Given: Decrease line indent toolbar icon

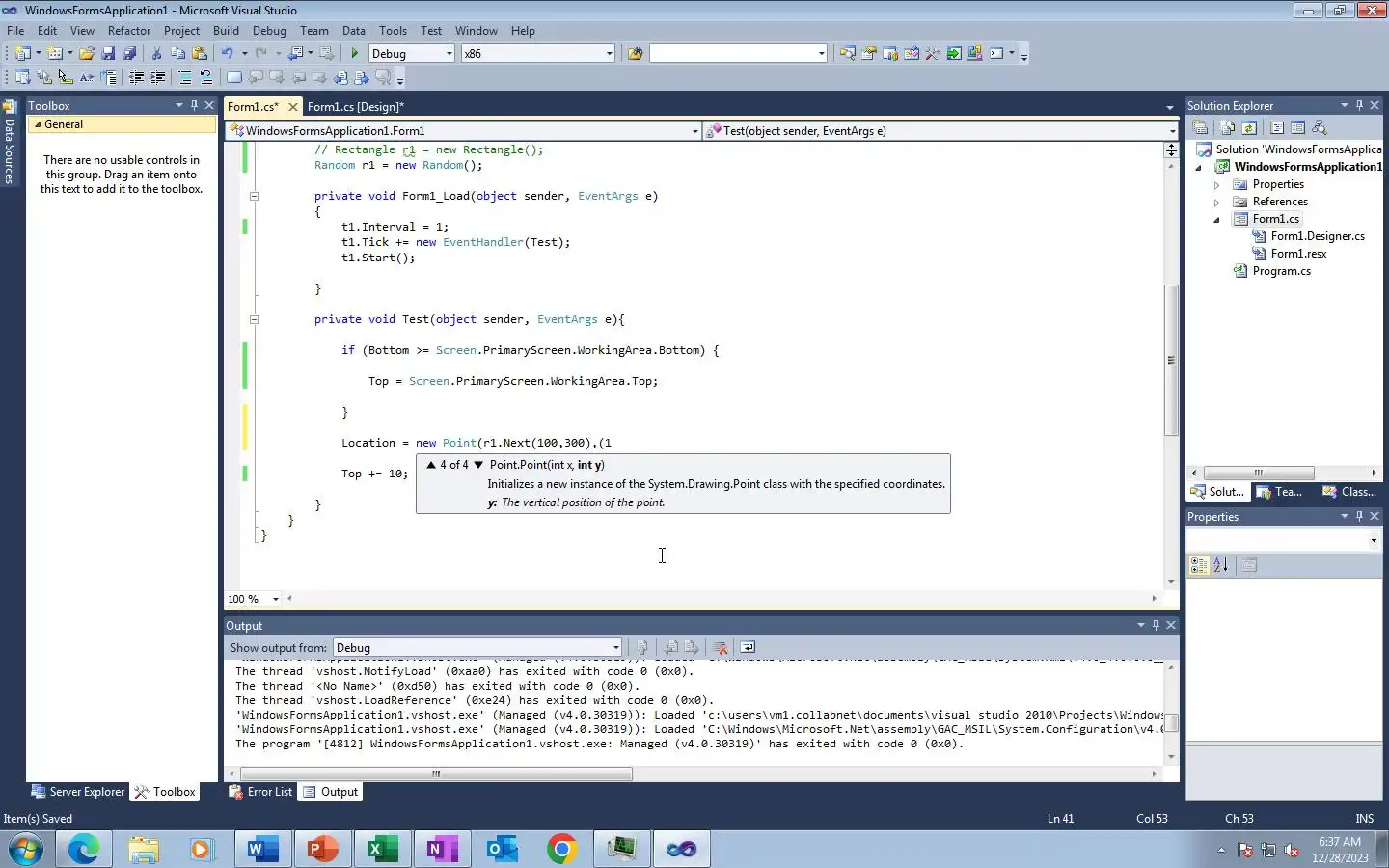Looking at the screenshot, I should (x=137, y=78).
